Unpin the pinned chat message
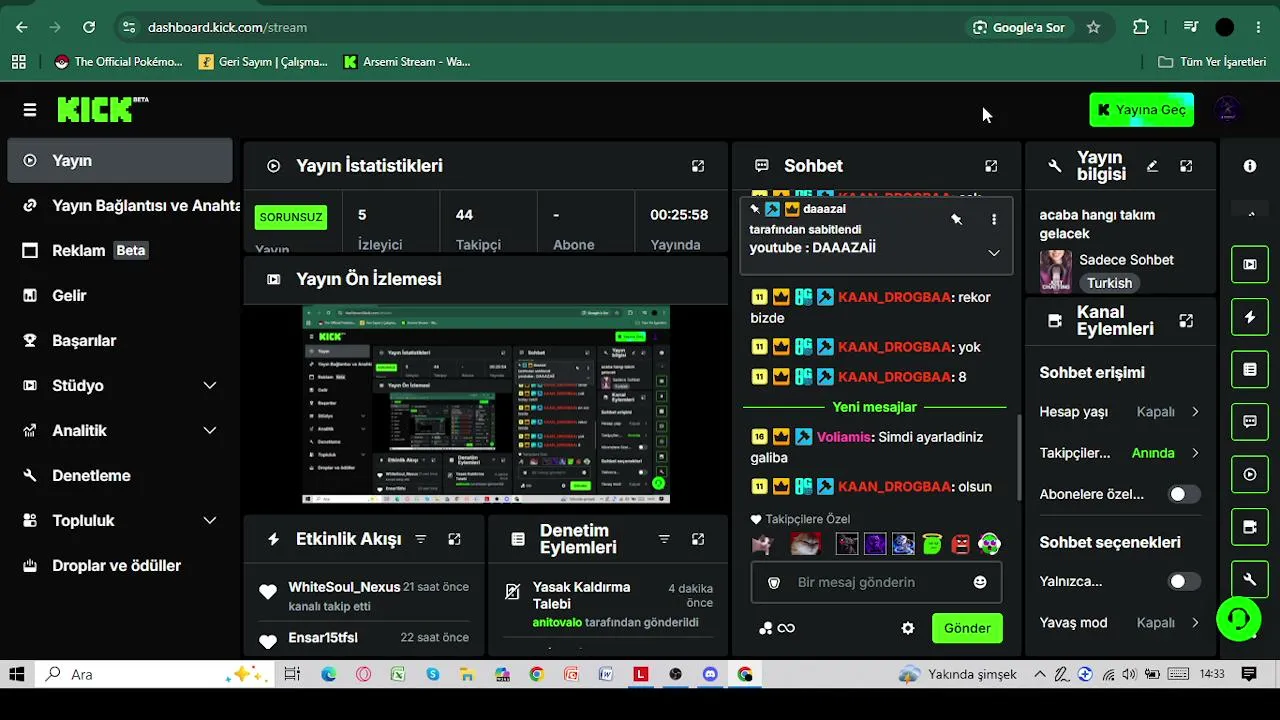The height and width of the screenshot is (720, 1280). (956, 219)
